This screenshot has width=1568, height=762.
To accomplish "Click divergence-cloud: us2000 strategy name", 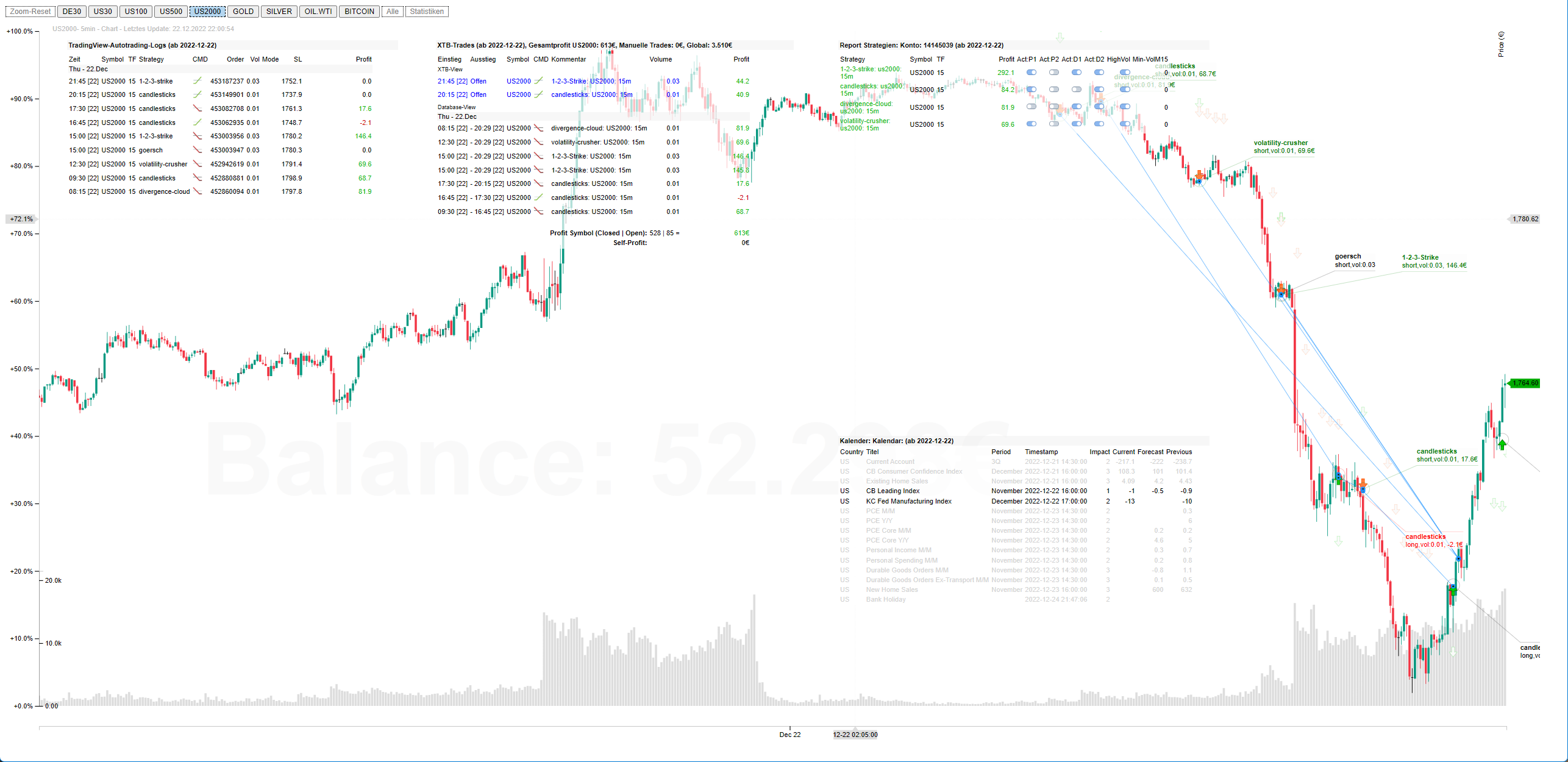I will click(866, 107).
